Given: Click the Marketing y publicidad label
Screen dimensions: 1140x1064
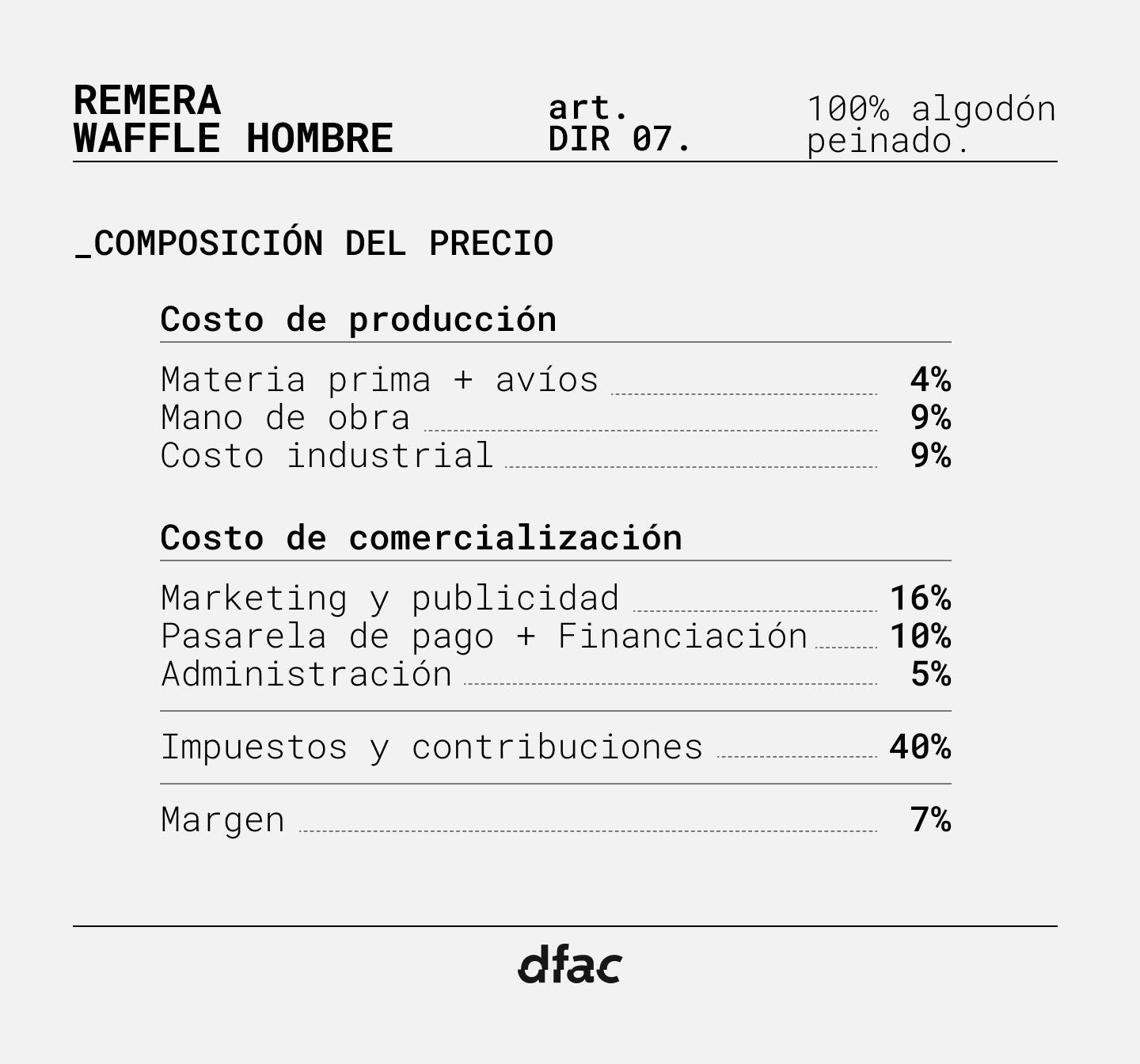Looking at the screenshot, I should [389, 598].
